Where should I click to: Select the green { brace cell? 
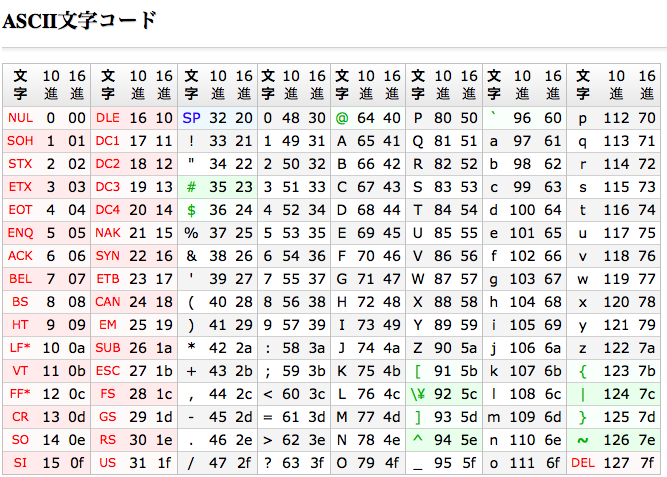coord(583,371)
